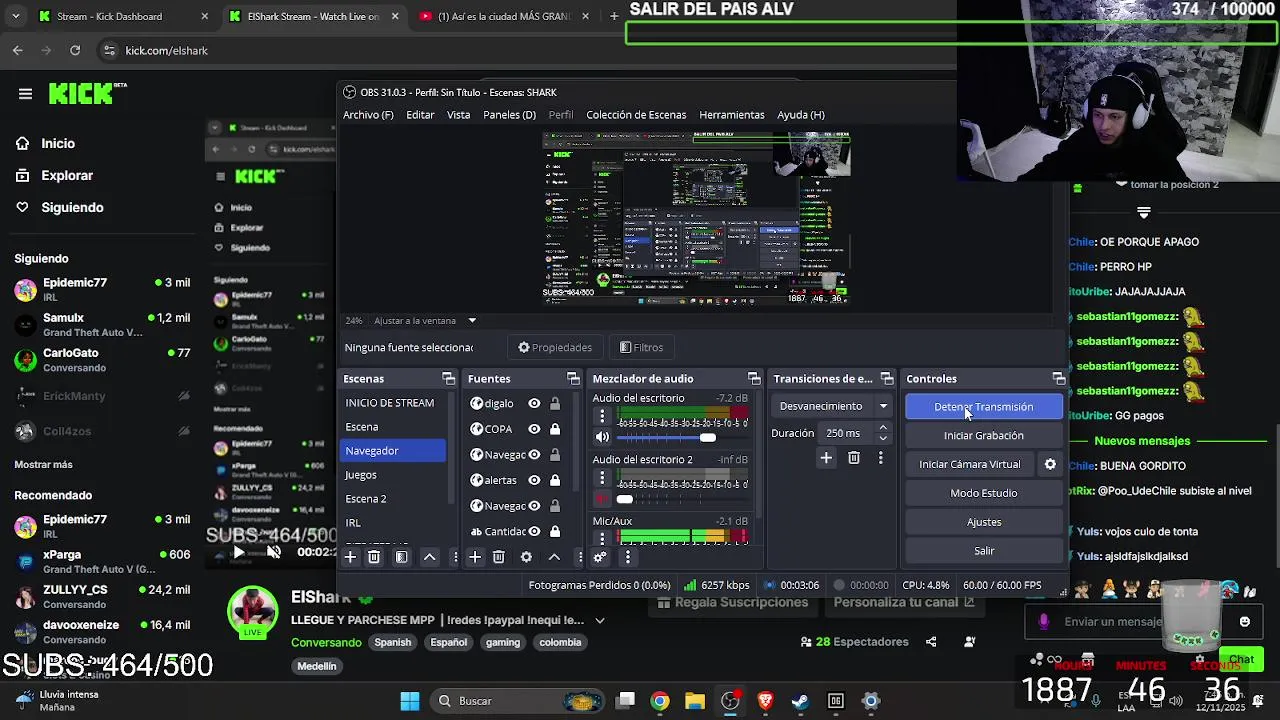Toggle lock on COPA source
The image size is (1280, 720).
[555, 429]
